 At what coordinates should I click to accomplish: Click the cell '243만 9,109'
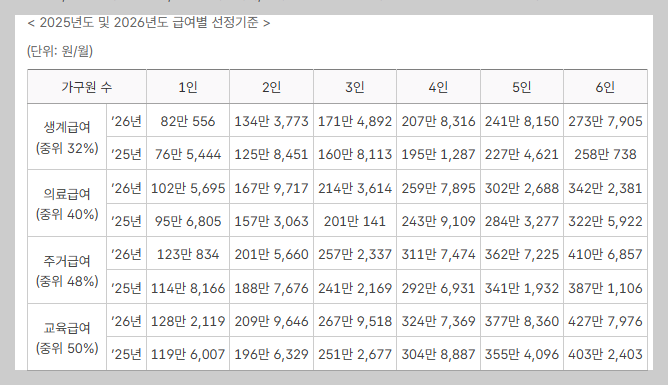[x=438, y=221]
